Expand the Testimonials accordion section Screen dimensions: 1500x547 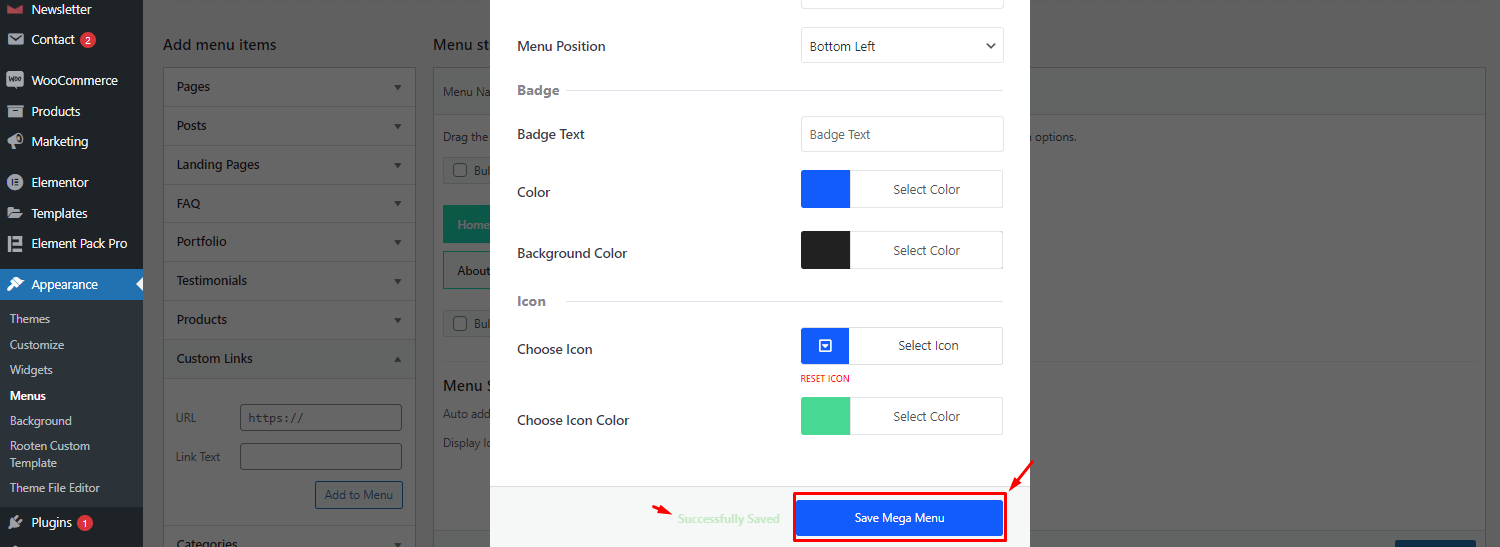(x=289, y=281)
